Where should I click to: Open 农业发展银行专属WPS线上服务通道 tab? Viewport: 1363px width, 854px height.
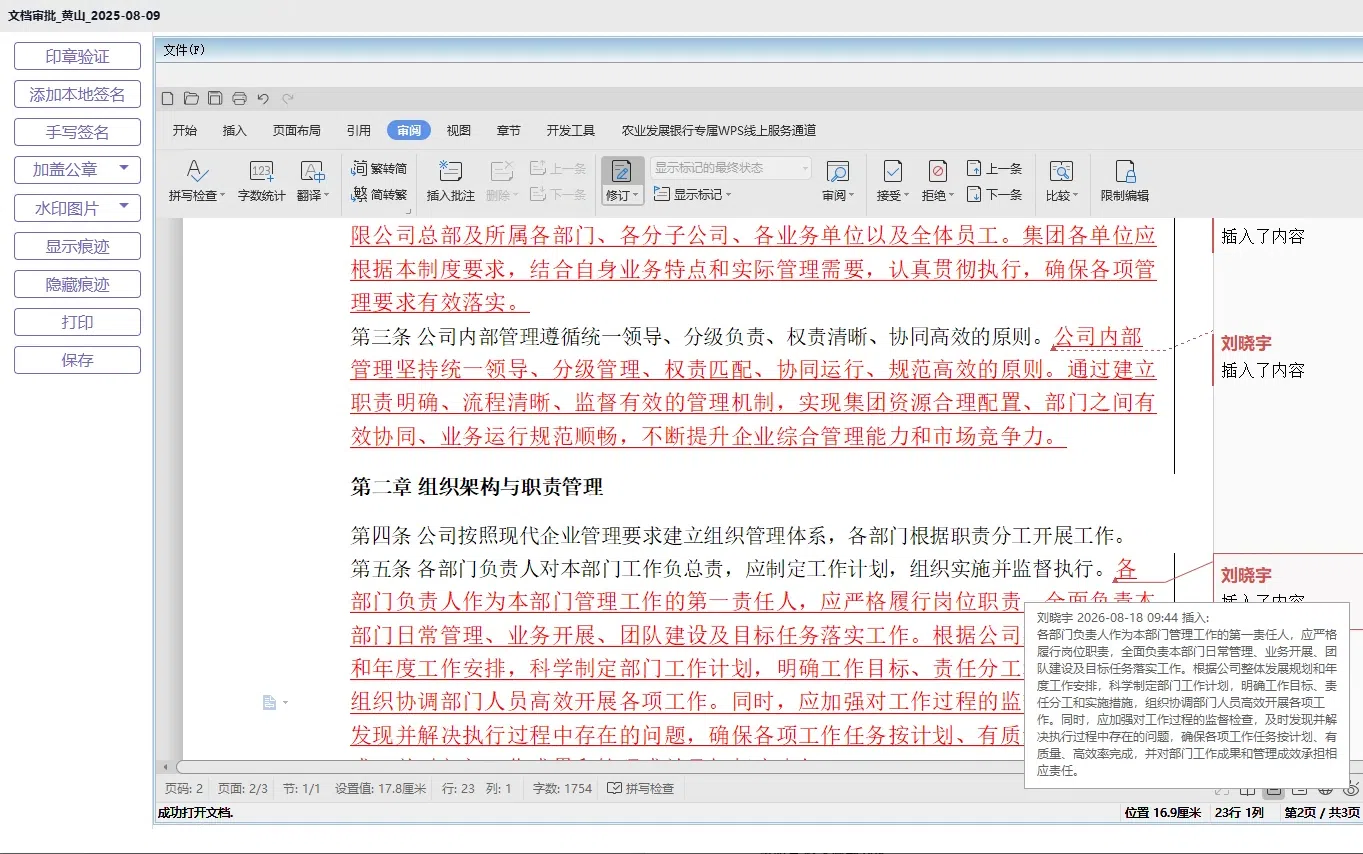[719, 130]
